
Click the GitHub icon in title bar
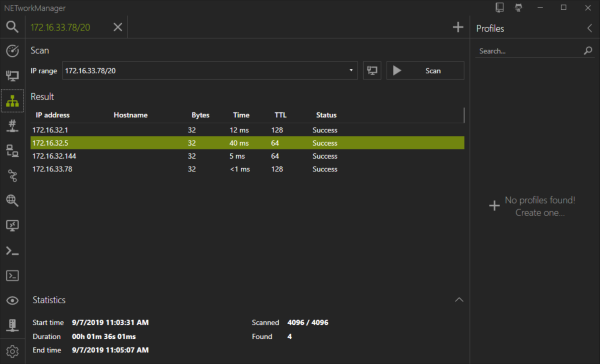tap(518, 7)
